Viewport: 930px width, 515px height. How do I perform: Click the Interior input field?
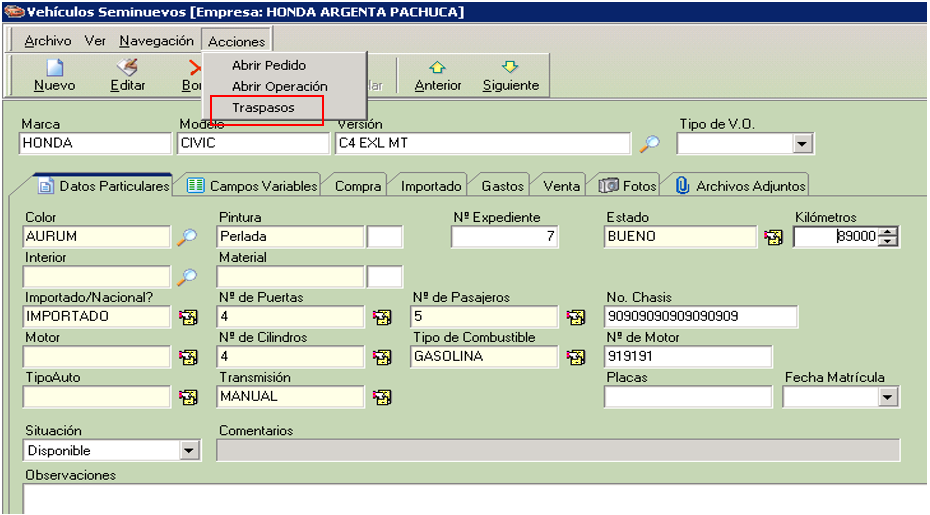97,276
